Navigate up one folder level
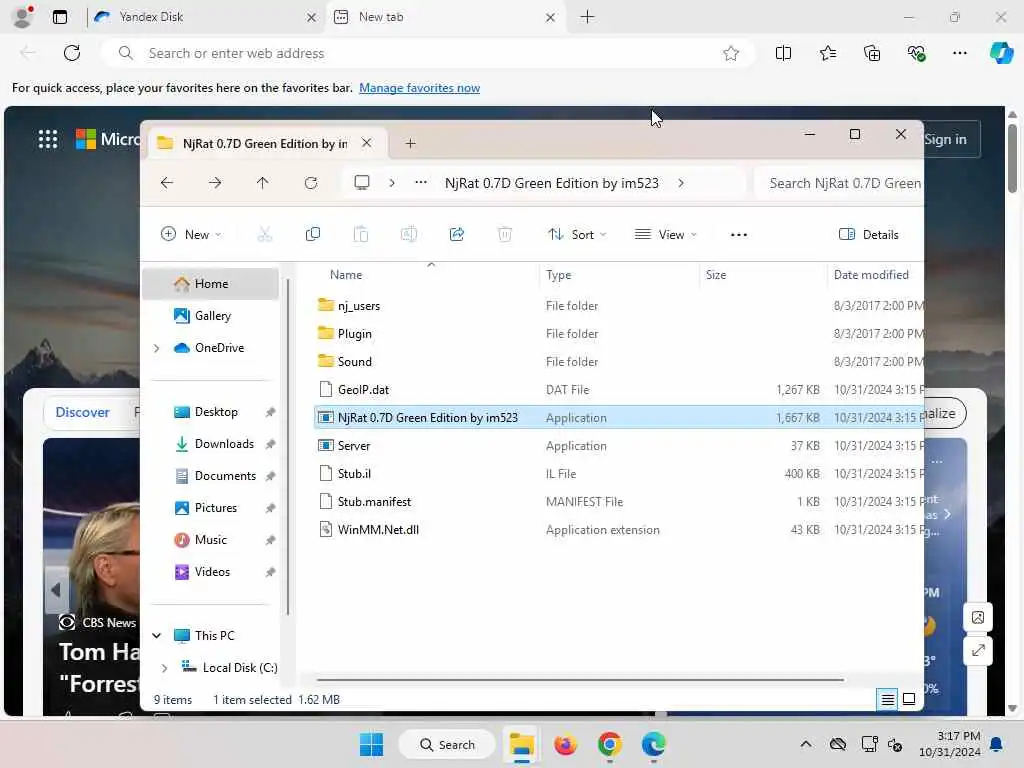The image size is (1024, 768). pos(263,183)
